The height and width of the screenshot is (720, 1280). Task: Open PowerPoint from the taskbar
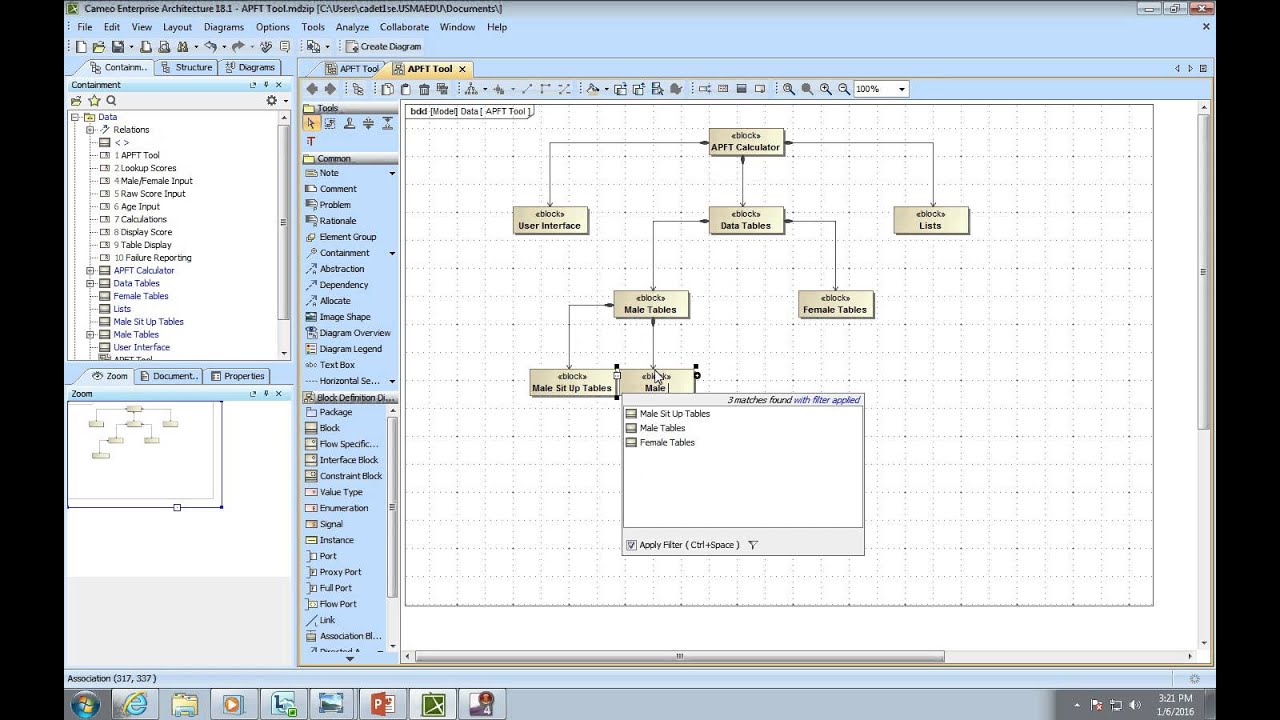point(384,705)
